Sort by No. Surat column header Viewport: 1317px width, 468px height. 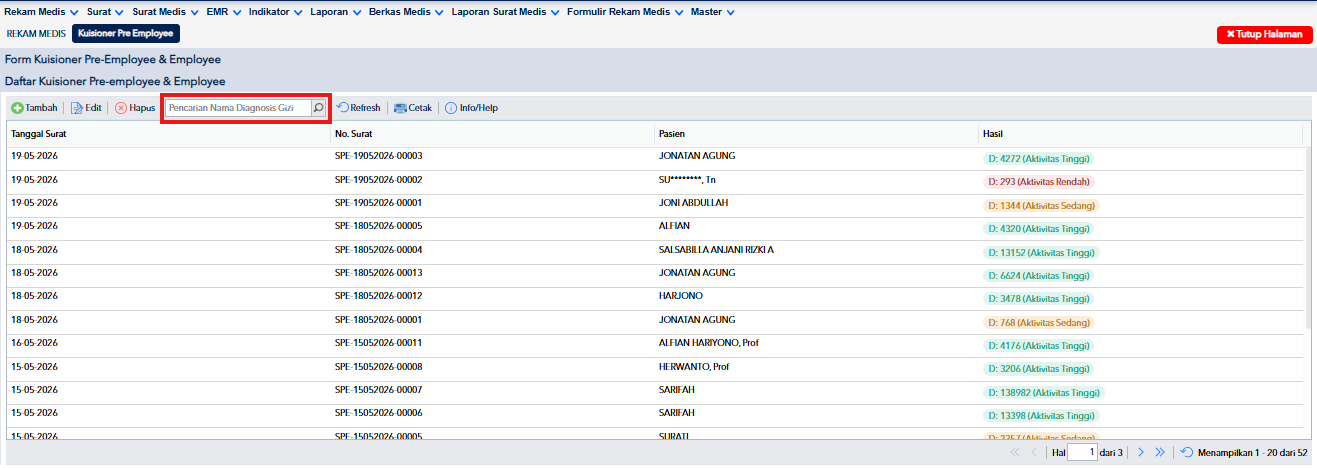click(491, 134)
